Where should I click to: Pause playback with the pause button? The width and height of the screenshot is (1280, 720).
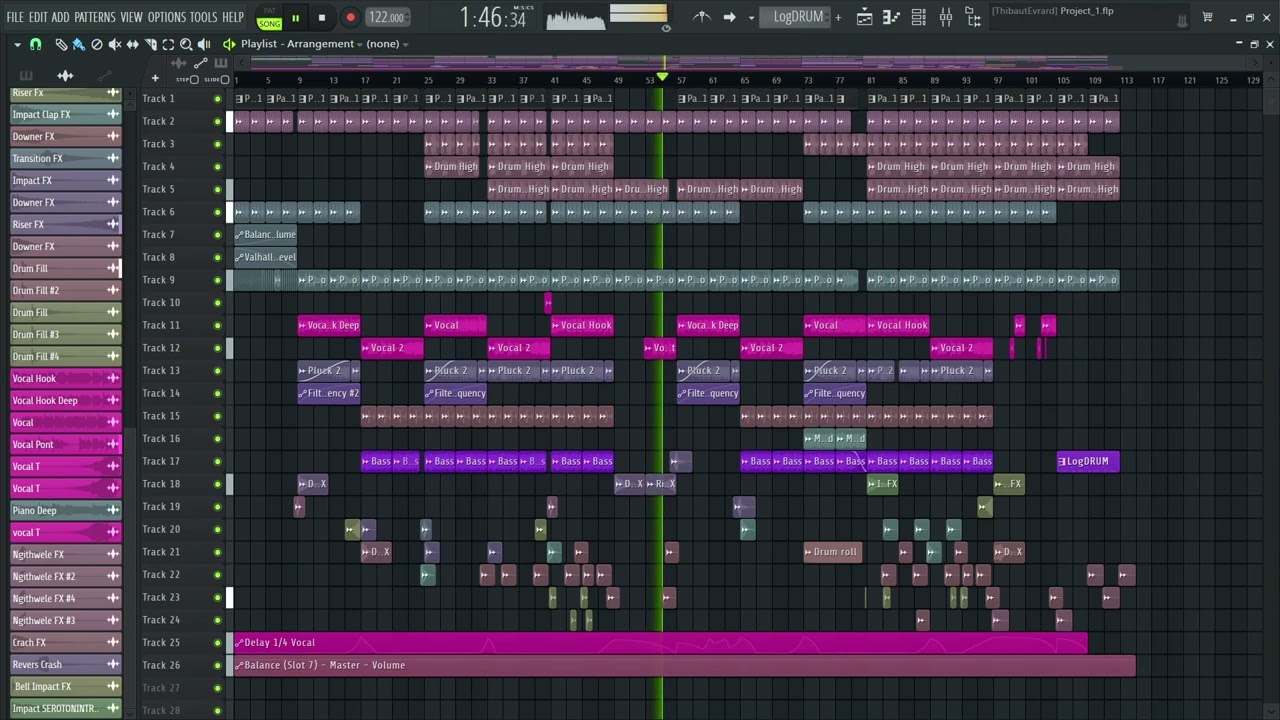click(295, 17)
